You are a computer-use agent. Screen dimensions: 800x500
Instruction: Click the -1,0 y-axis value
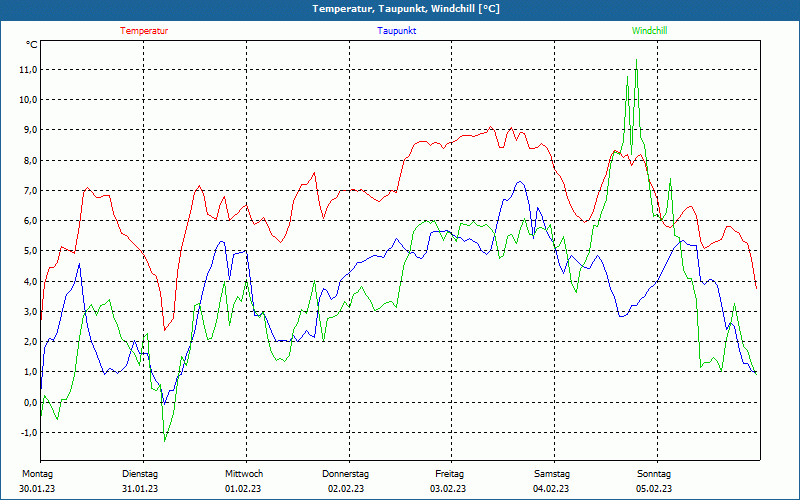pos(28,433)
